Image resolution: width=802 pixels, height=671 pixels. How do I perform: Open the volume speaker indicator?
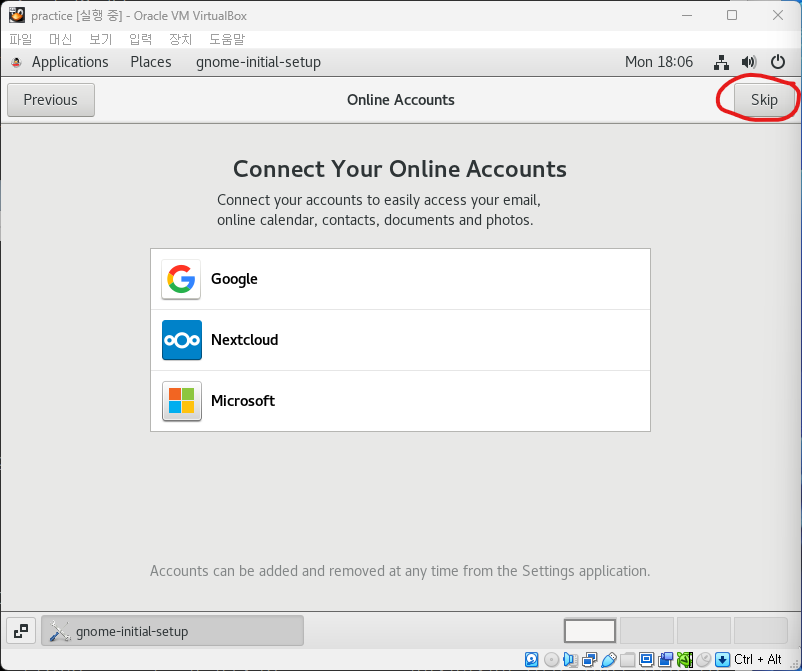pyautogui.click(x=749, y=62)
